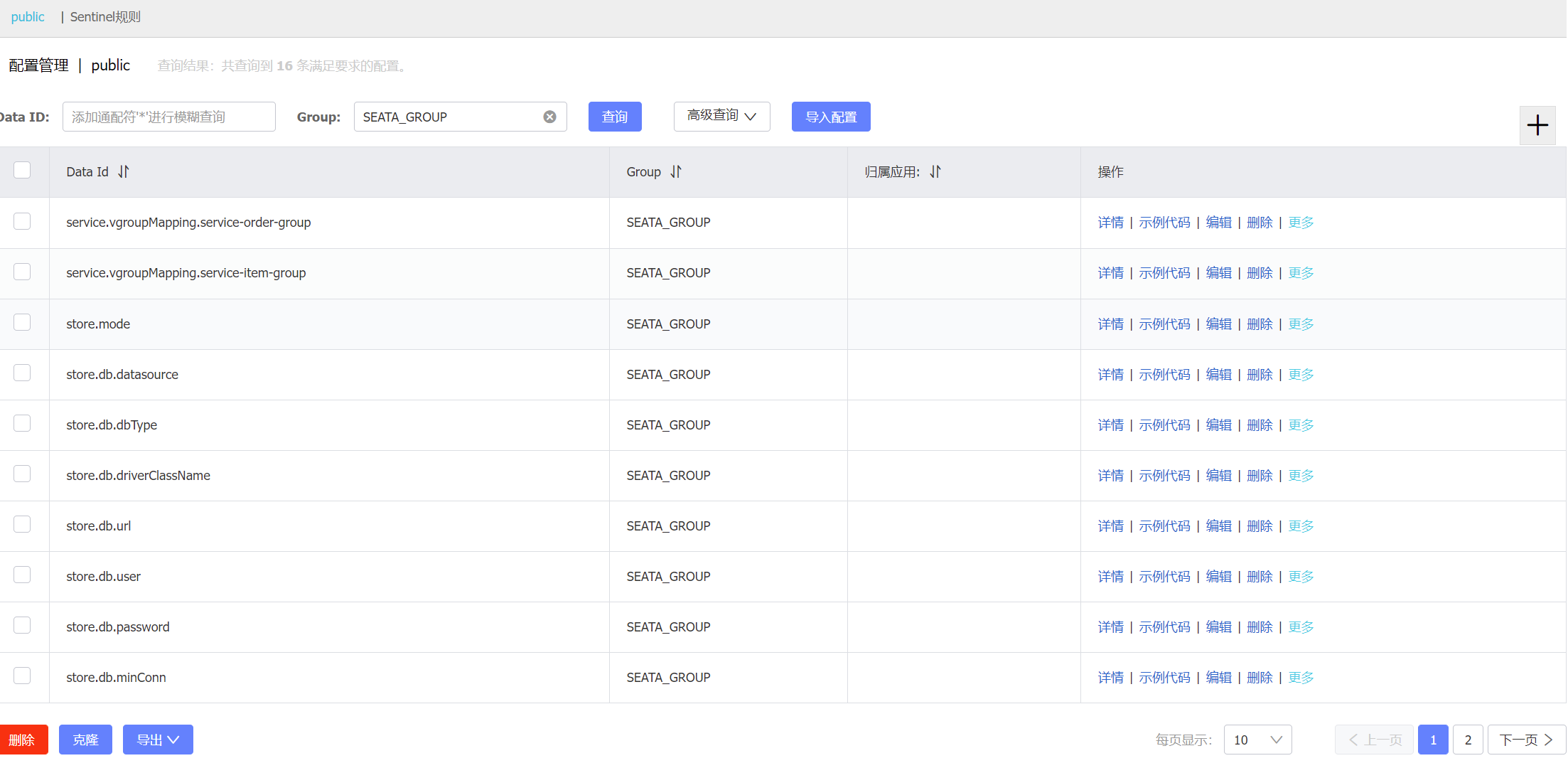Open the page size dropdown showing 10
This screenshot has width=1568, height=768.
pos(1257,740)
